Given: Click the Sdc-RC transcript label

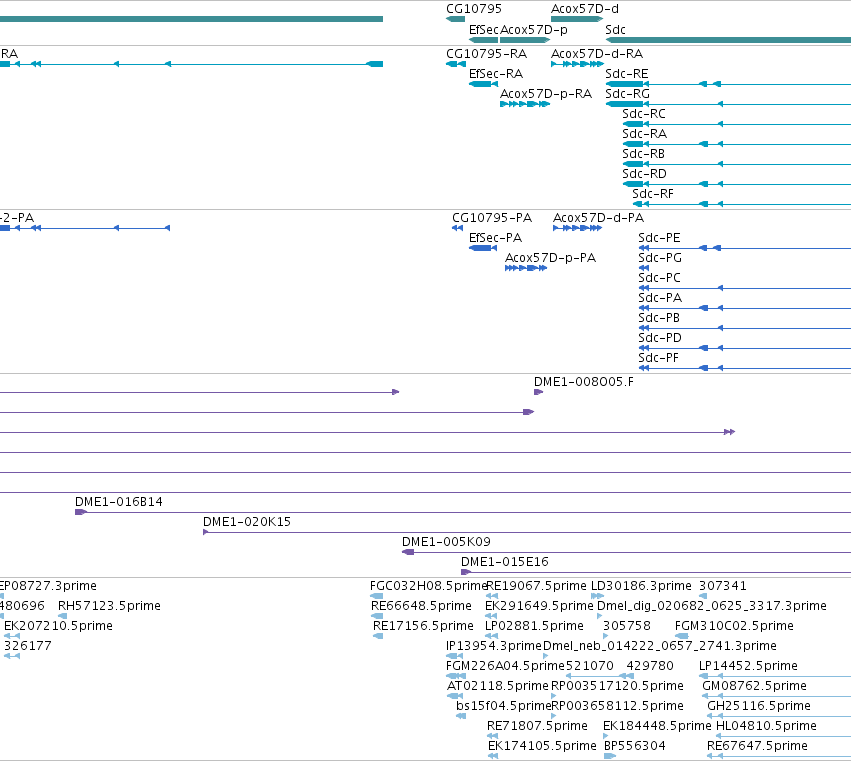Looking at the screenshot, I should tap(644, 114).
